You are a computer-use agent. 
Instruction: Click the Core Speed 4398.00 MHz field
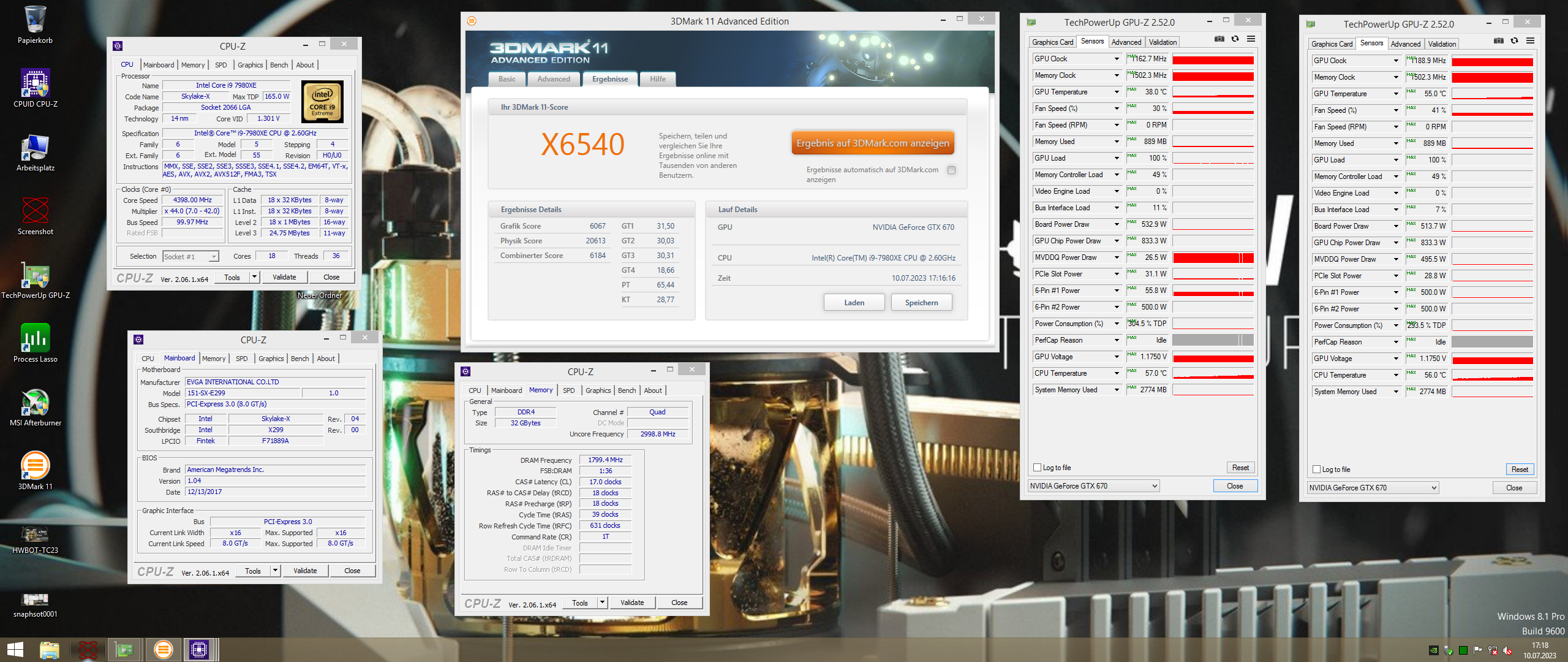[x=192, y=200]
